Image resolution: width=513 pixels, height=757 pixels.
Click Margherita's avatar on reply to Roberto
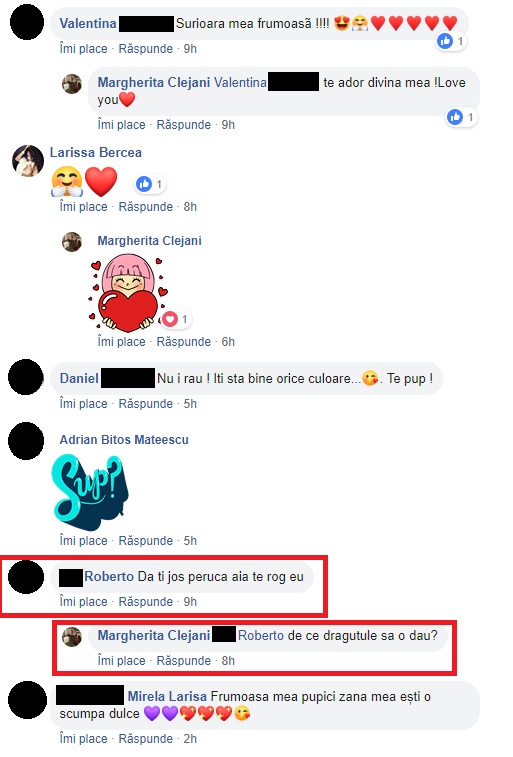(x=72, y=637)
